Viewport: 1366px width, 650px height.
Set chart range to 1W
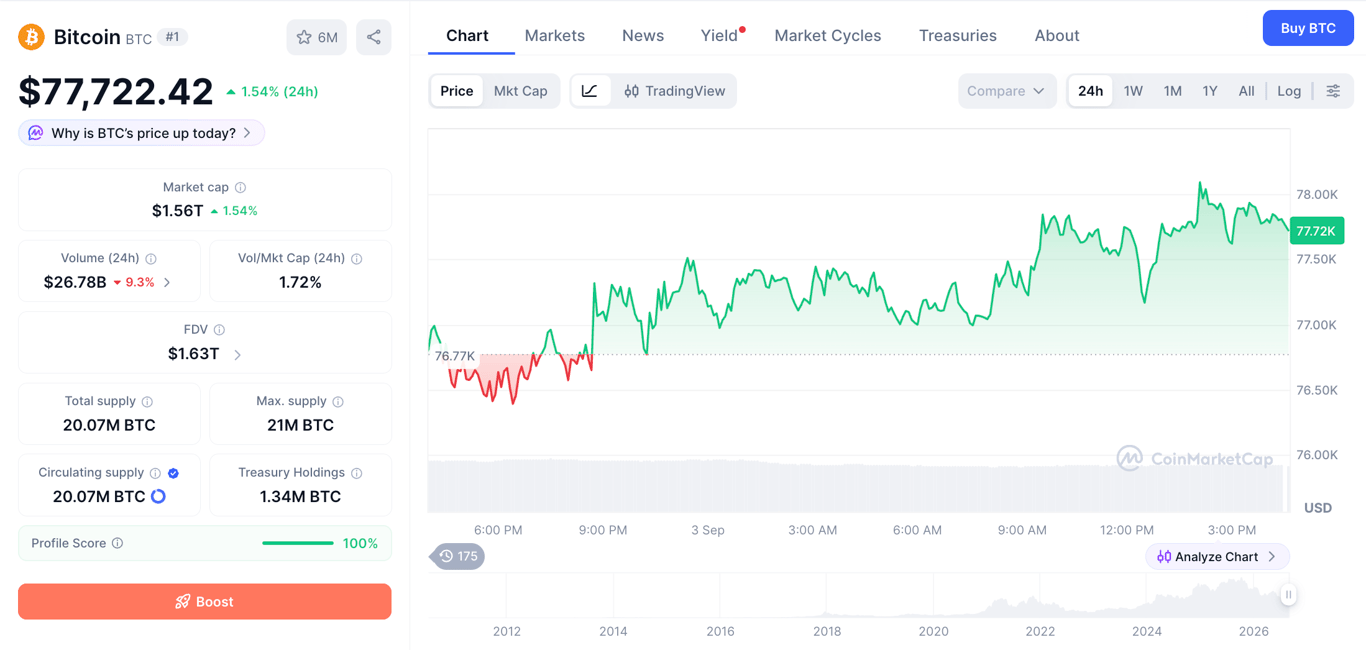[1133, 91]
